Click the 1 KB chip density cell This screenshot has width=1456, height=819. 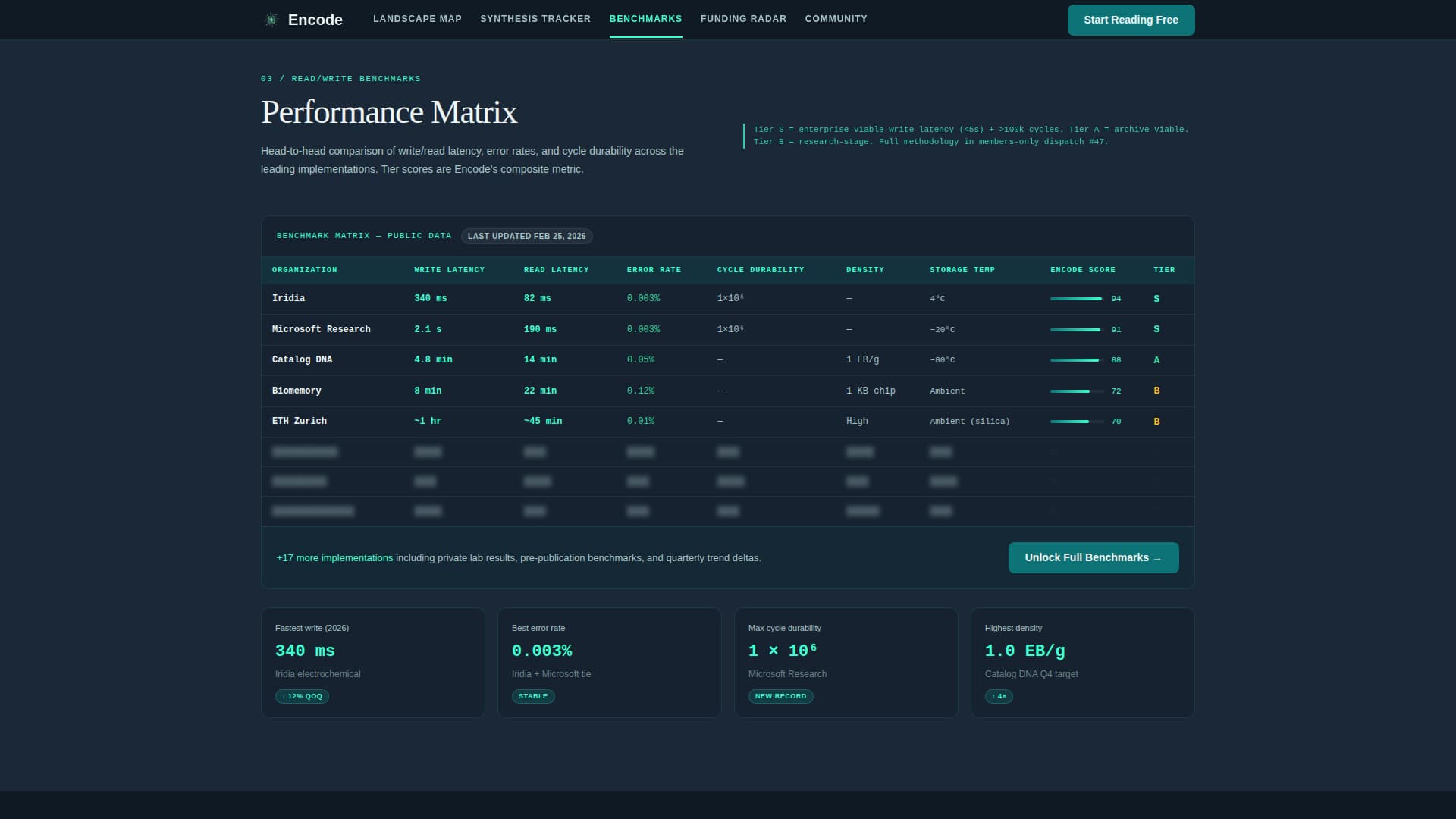coord(871,391)
